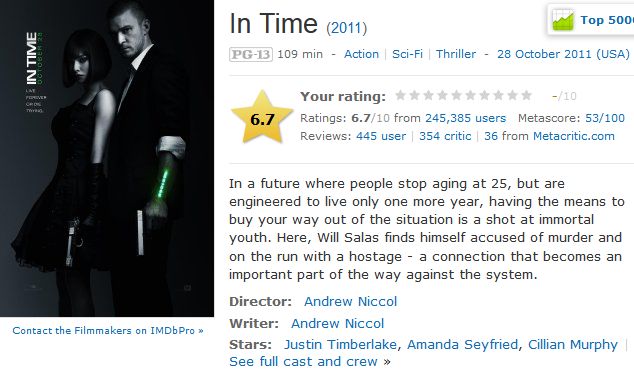Click the green Top 5000 chart icon
This screenshot has height=380, width=634.
click(563, 20)
